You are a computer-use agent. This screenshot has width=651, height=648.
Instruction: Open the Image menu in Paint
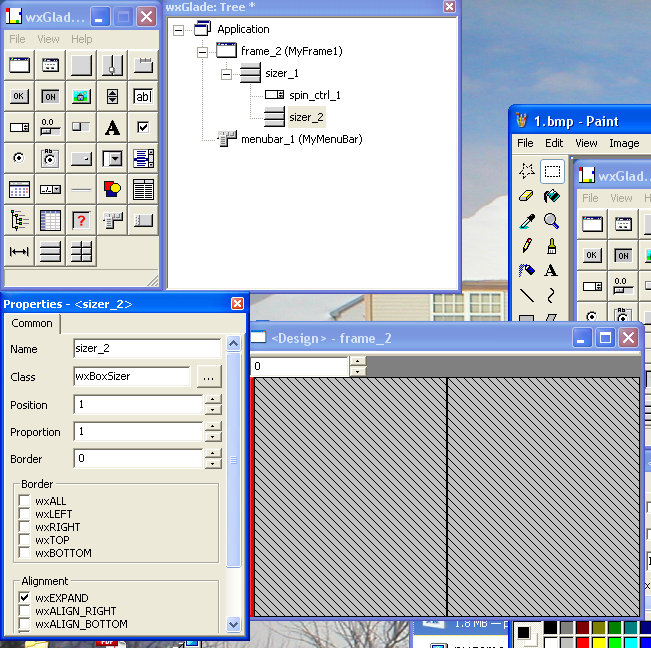(624, 143)
